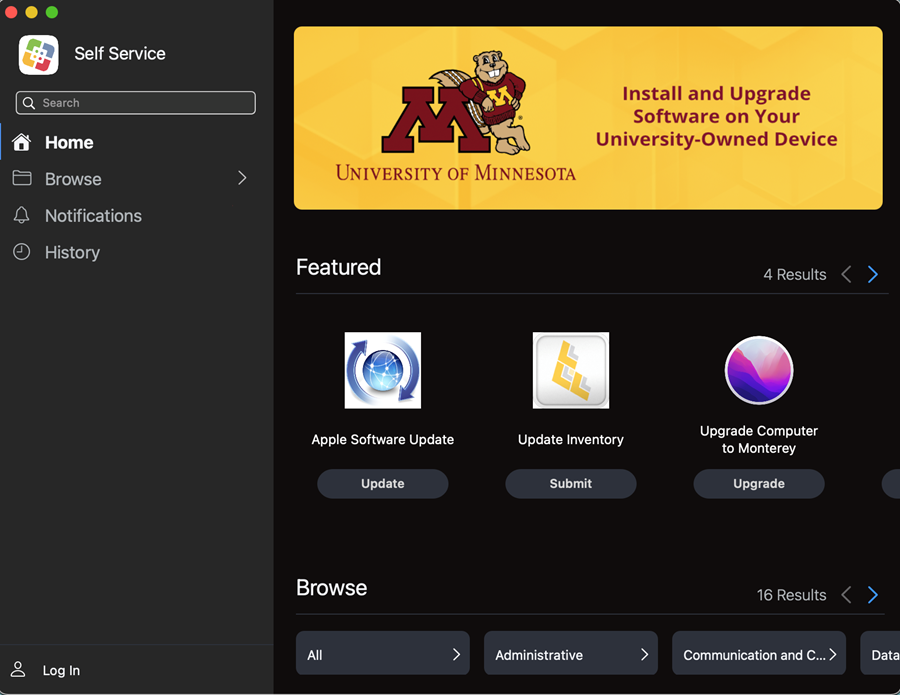This screenshot has width=900, height=695.
Task: Click the green zoom window button
Action: point(52,12)
